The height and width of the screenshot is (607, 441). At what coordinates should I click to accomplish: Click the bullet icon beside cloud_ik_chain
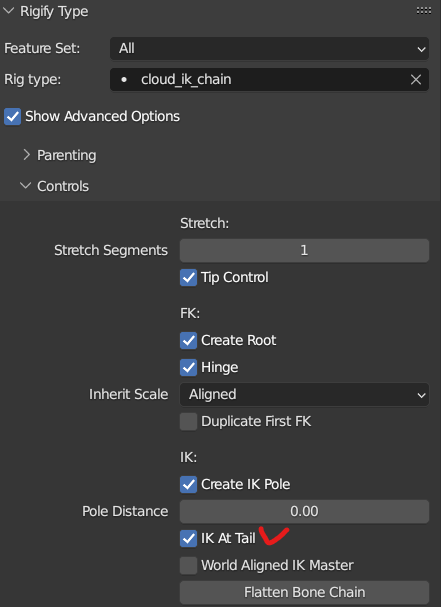[124, 80]
